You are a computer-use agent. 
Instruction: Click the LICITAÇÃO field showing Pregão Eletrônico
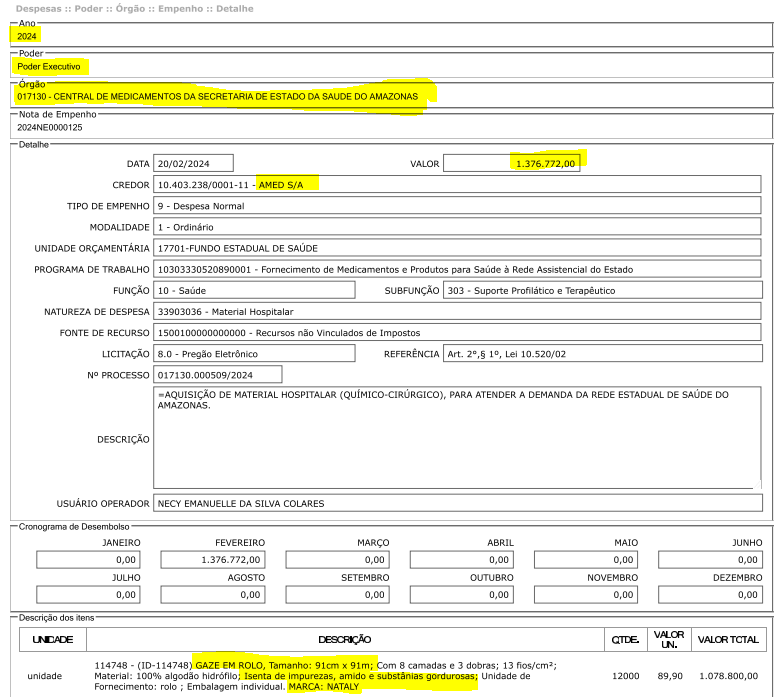[254, 354]
